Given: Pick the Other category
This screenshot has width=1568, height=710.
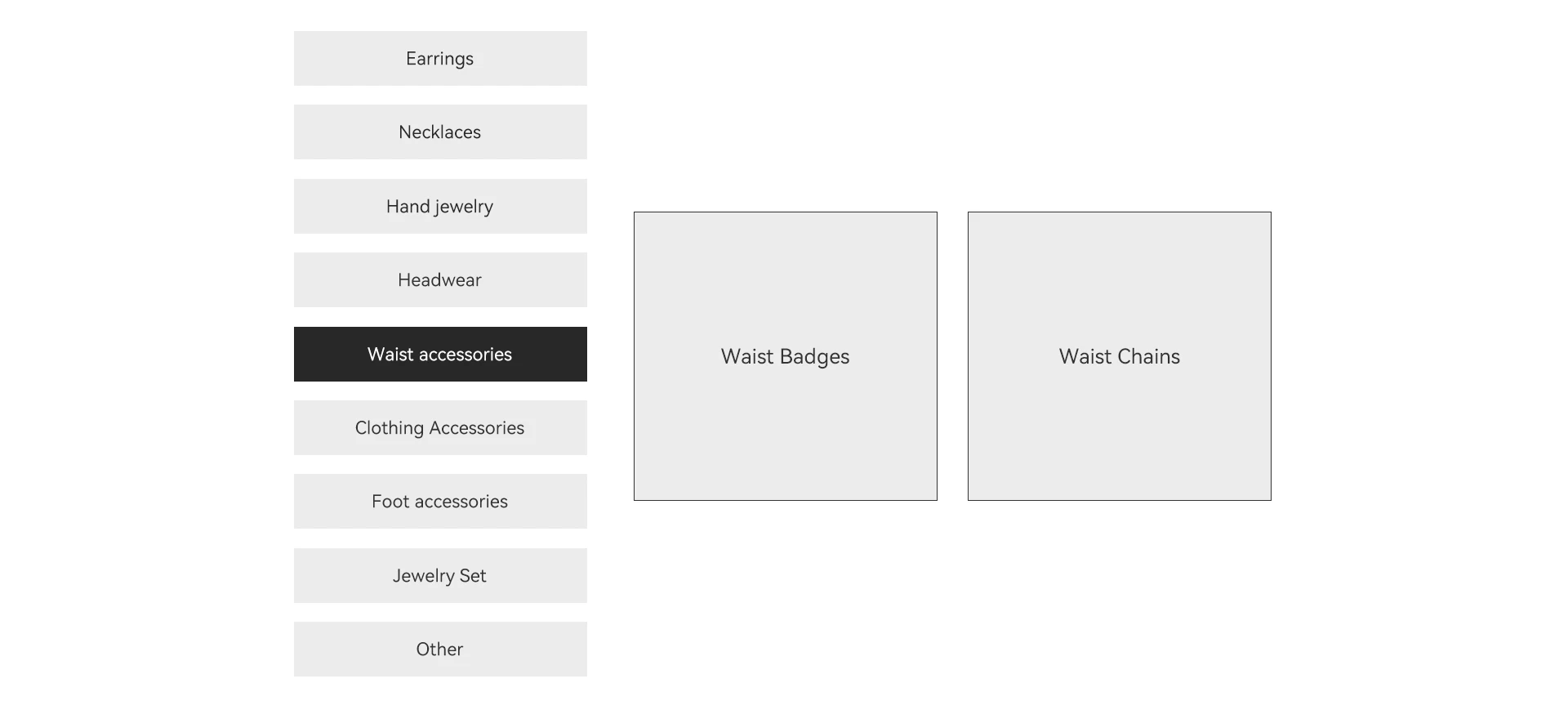Looking at the screenshot, I should coord(440,650).
